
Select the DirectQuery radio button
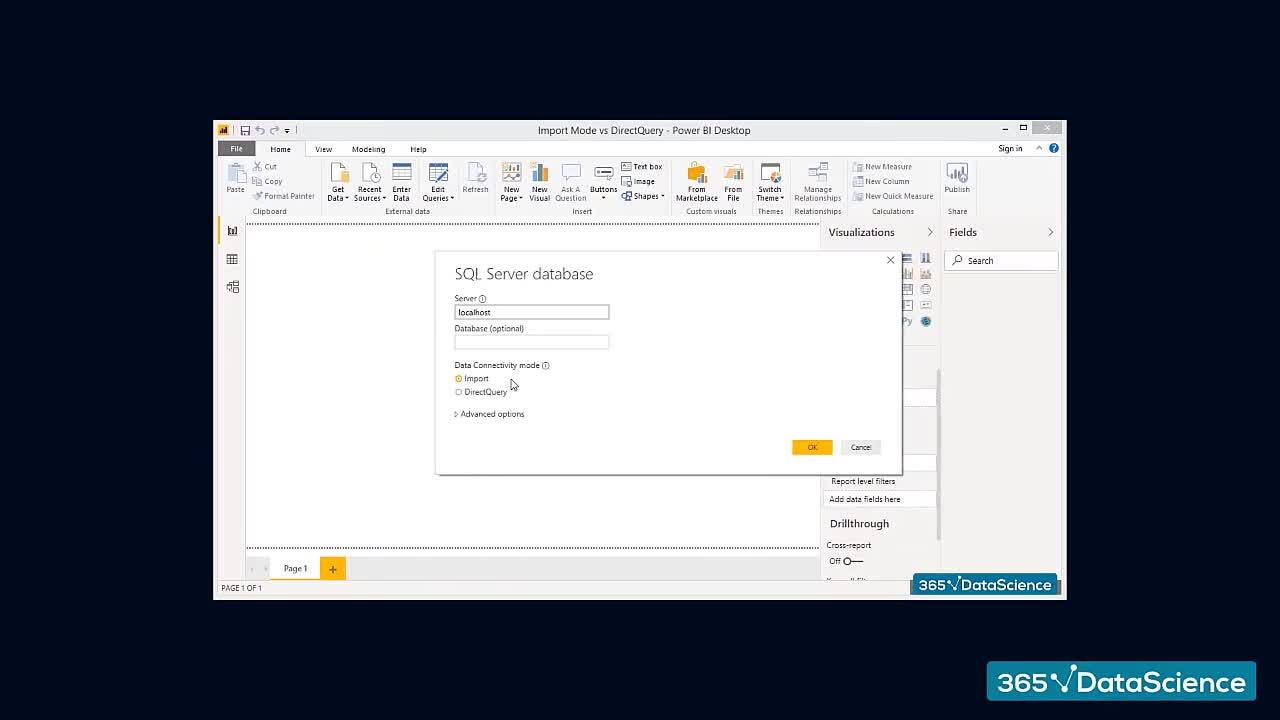pyautogui.click(x=459, y=392)
